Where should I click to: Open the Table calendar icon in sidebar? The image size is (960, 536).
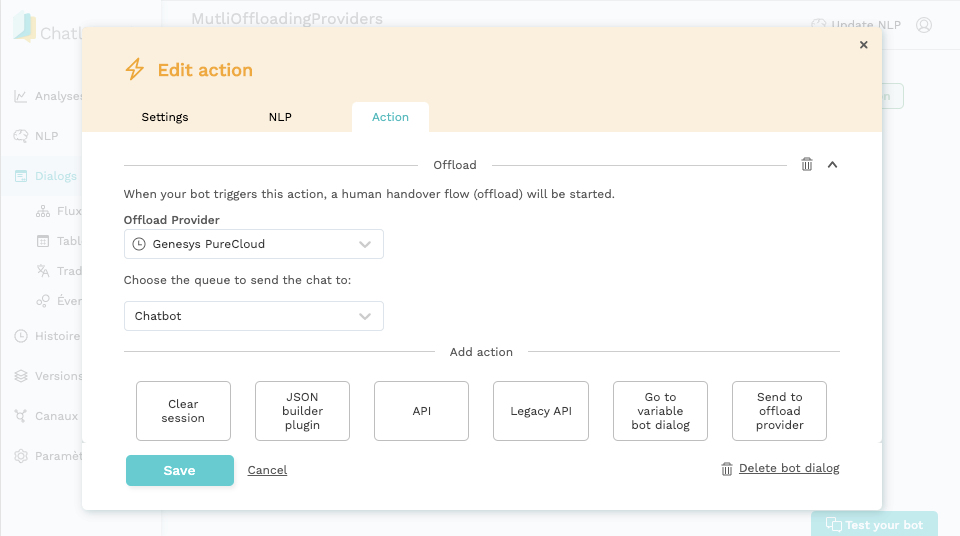(x=43, y=241)
